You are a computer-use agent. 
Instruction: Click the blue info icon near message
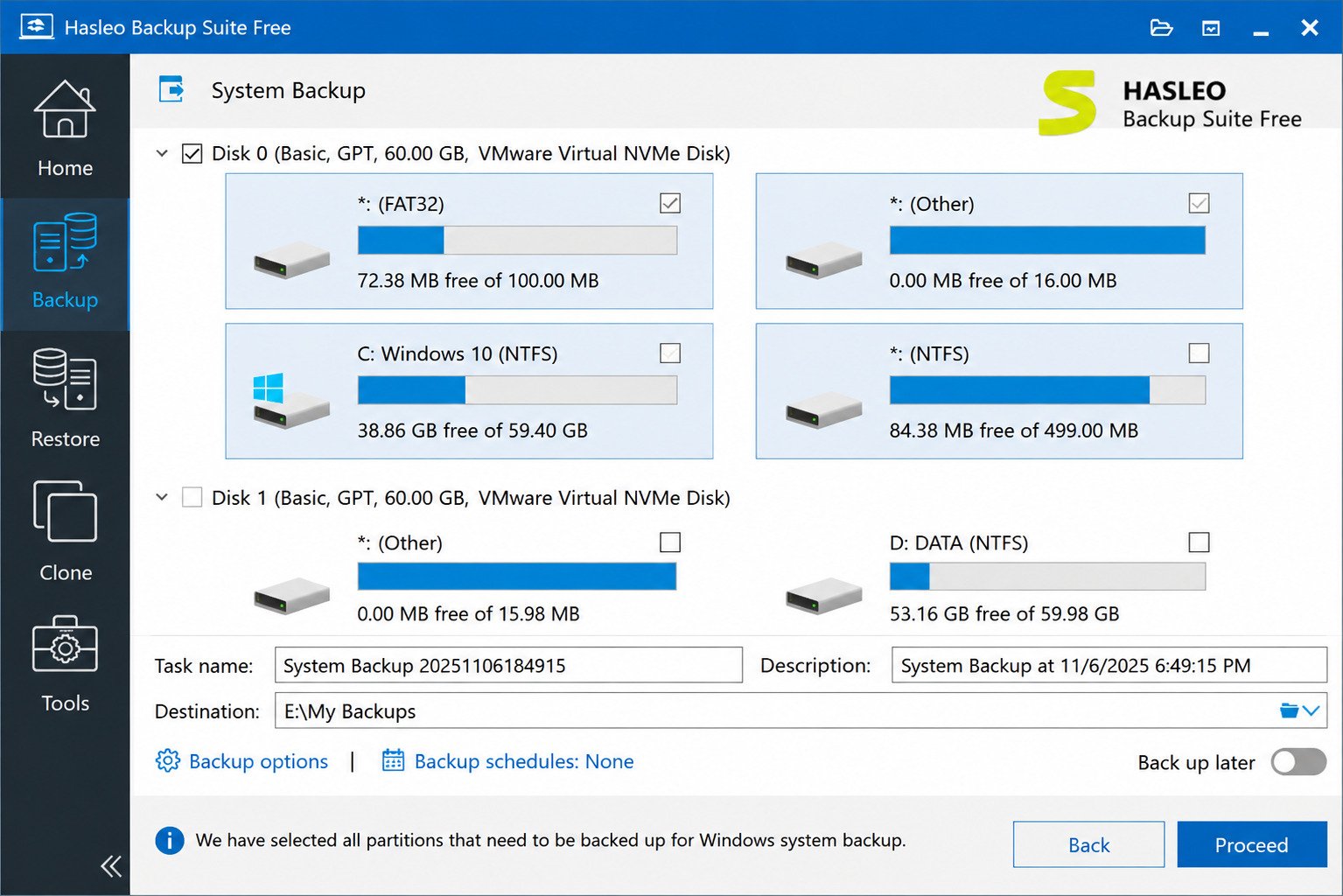click(x=170, y=840)
